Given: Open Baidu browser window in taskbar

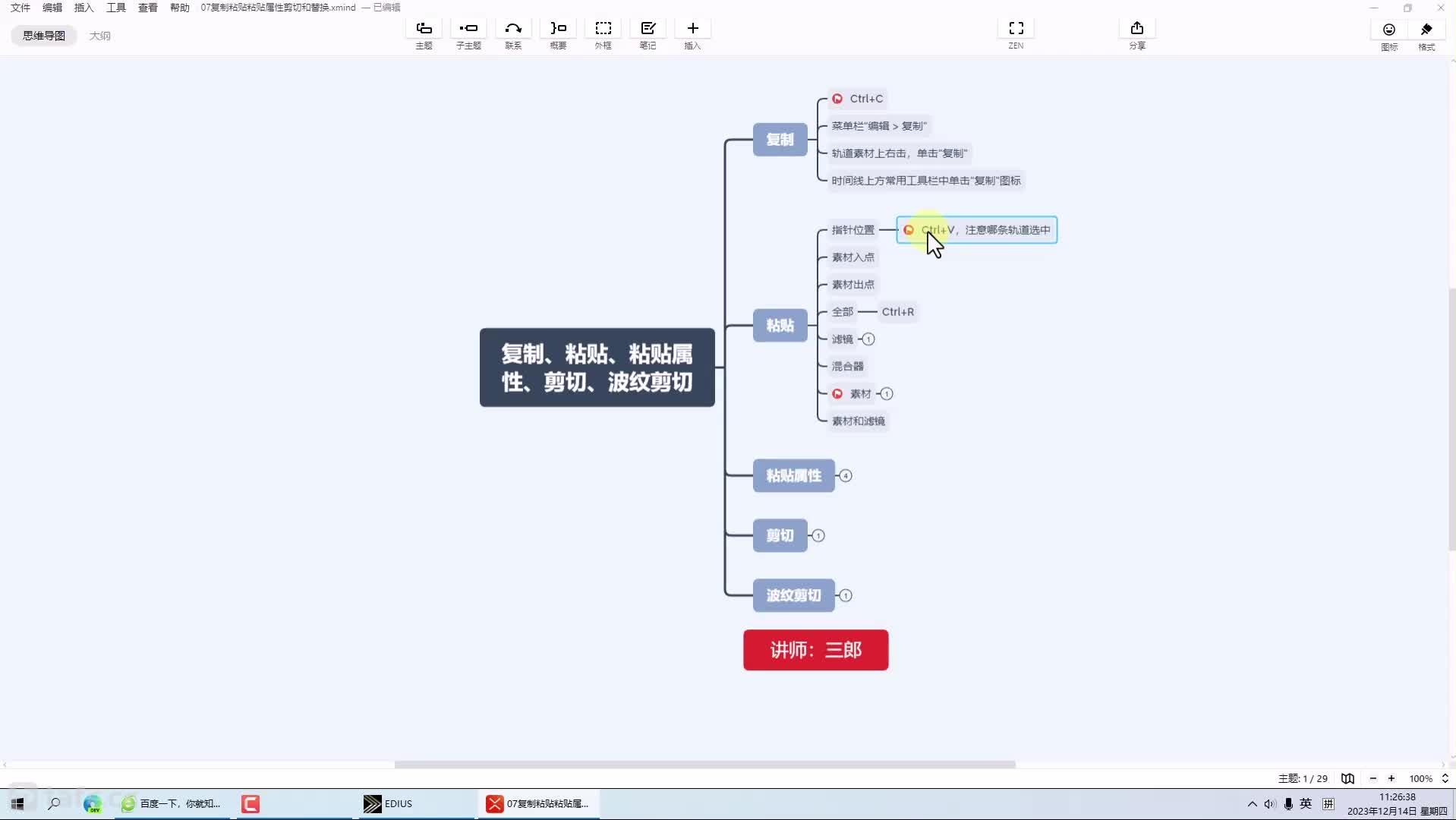Looking at the screenshot, I should coord(172,803).
